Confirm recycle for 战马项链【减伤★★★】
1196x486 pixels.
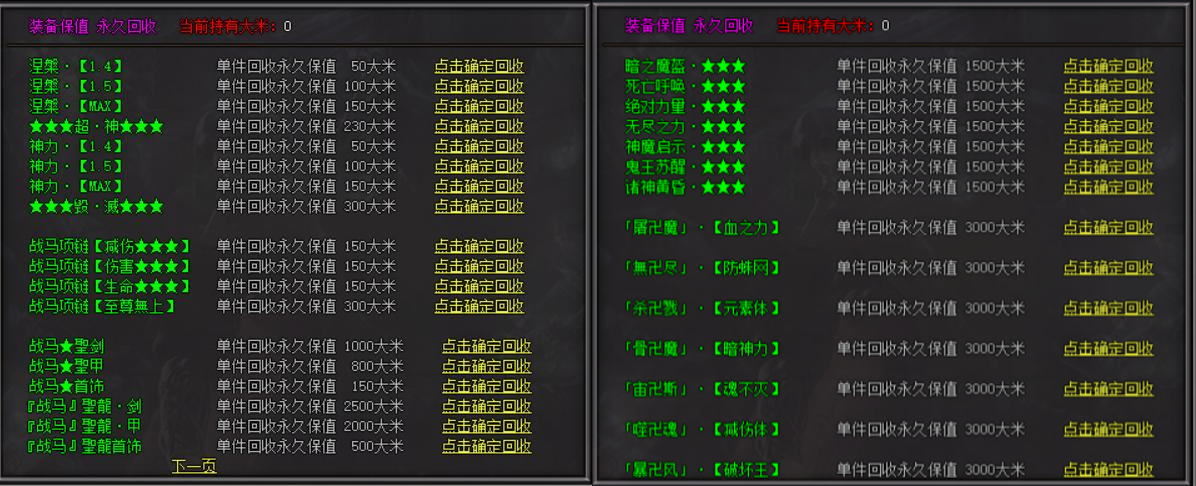tap(478, 247)
